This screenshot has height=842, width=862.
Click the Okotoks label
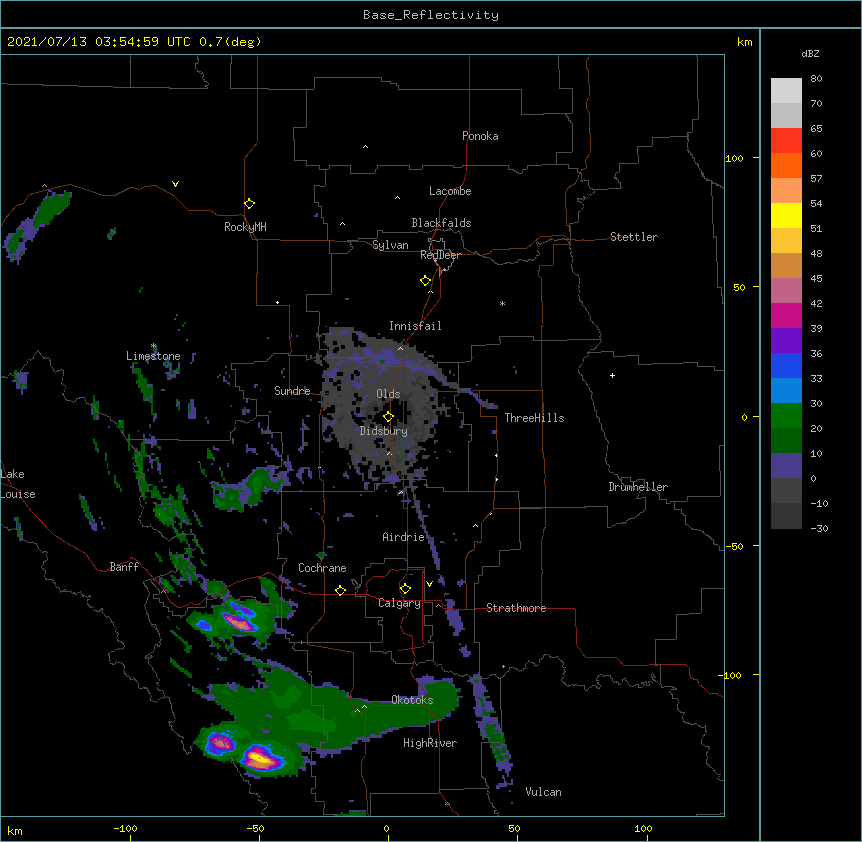tap(412, 700)
